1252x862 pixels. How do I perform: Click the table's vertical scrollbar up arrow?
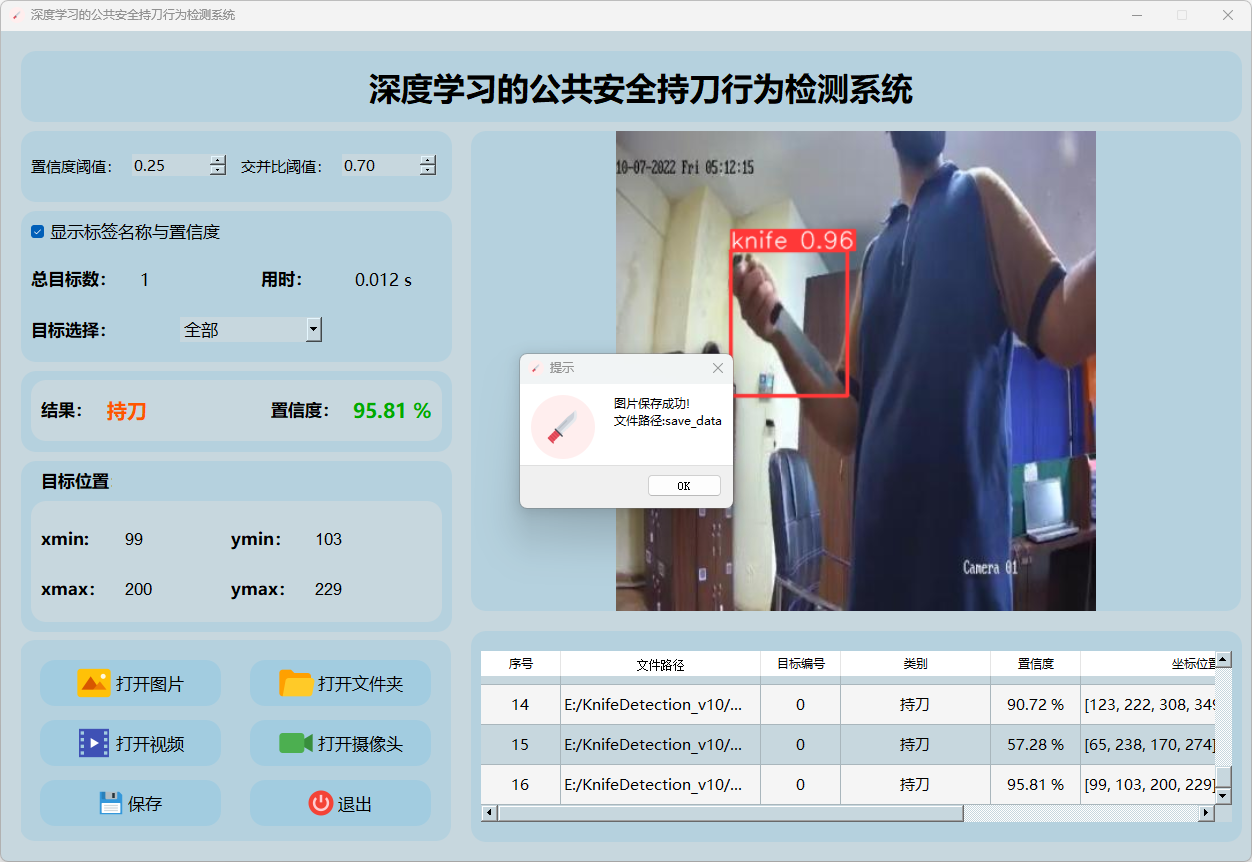pos(1223,660)
